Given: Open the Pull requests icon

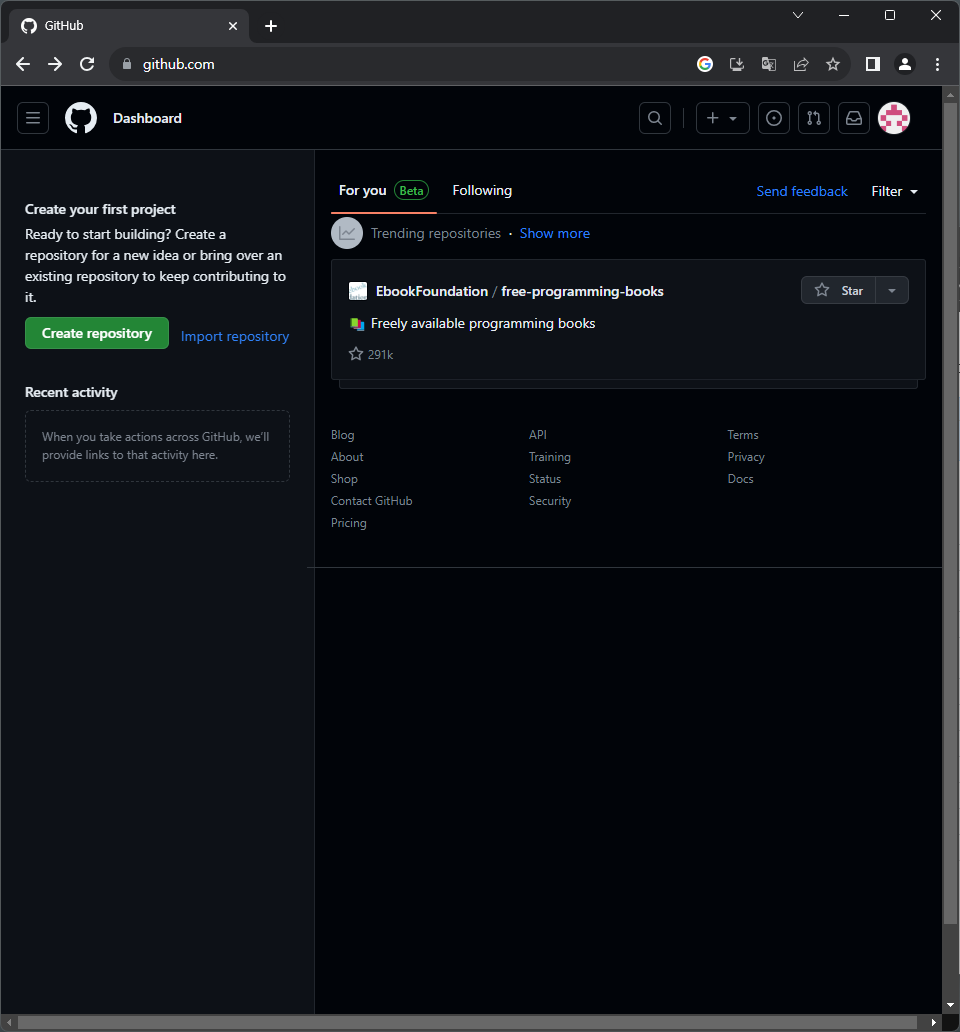Looking at the screenshot, I should (x=814, y=118).
